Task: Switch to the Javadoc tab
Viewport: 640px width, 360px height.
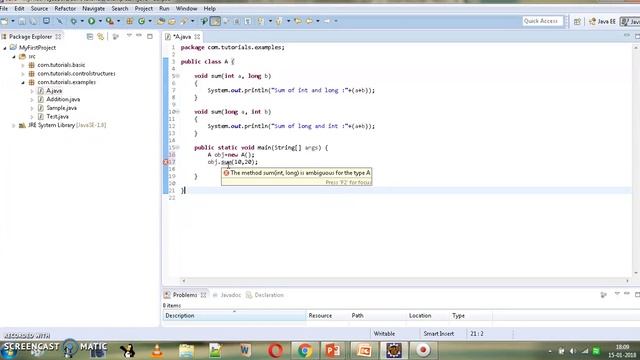Action: (x=227, y=295)
